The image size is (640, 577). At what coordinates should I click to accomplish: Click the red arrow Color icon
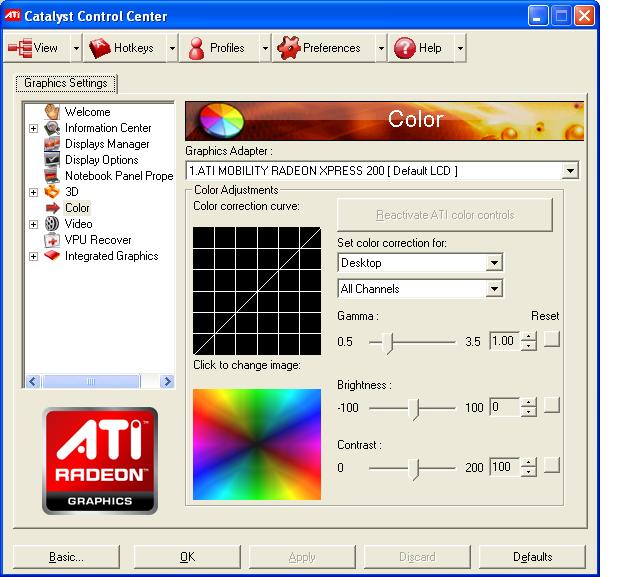coord(52,208)
